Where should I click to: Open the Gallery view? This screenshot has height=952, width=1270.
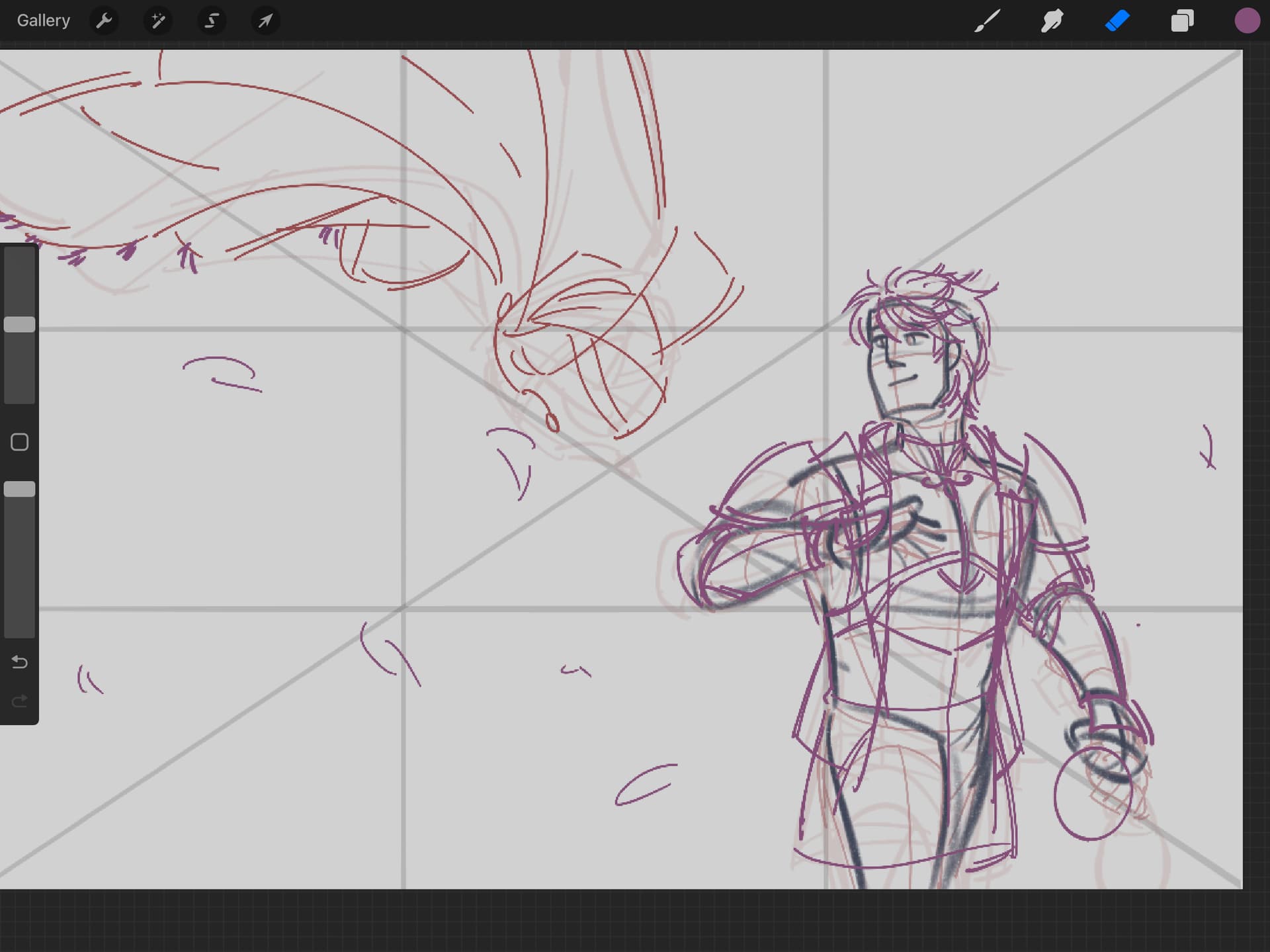click(43, 21)
